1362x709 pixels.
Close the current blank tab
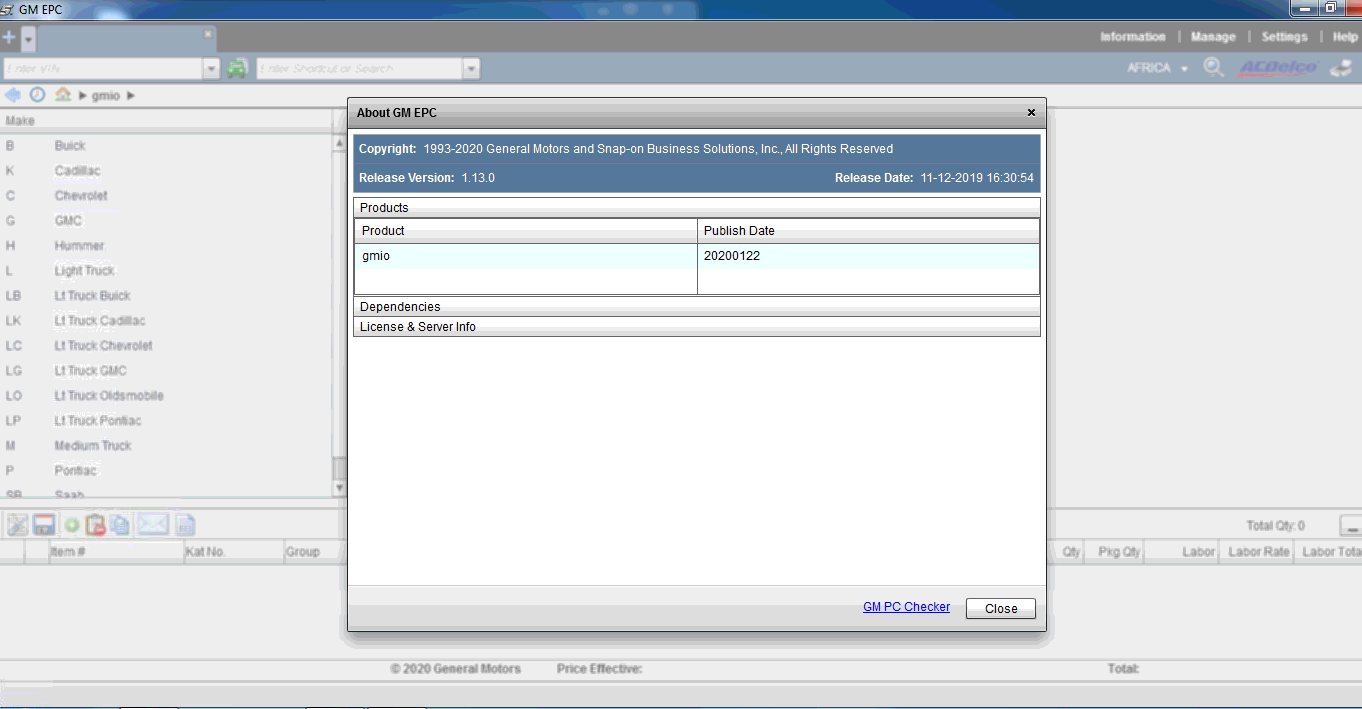click(208, 34)
